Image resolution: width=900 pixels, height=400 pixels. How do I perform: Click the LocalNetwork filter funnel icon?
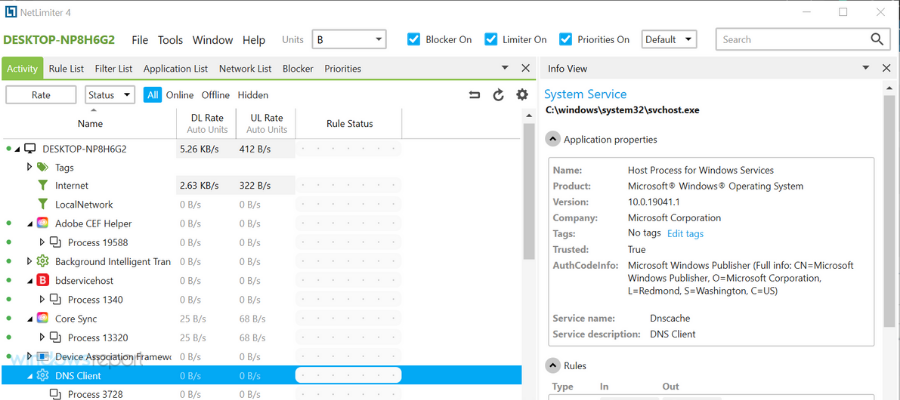[42, 204]
